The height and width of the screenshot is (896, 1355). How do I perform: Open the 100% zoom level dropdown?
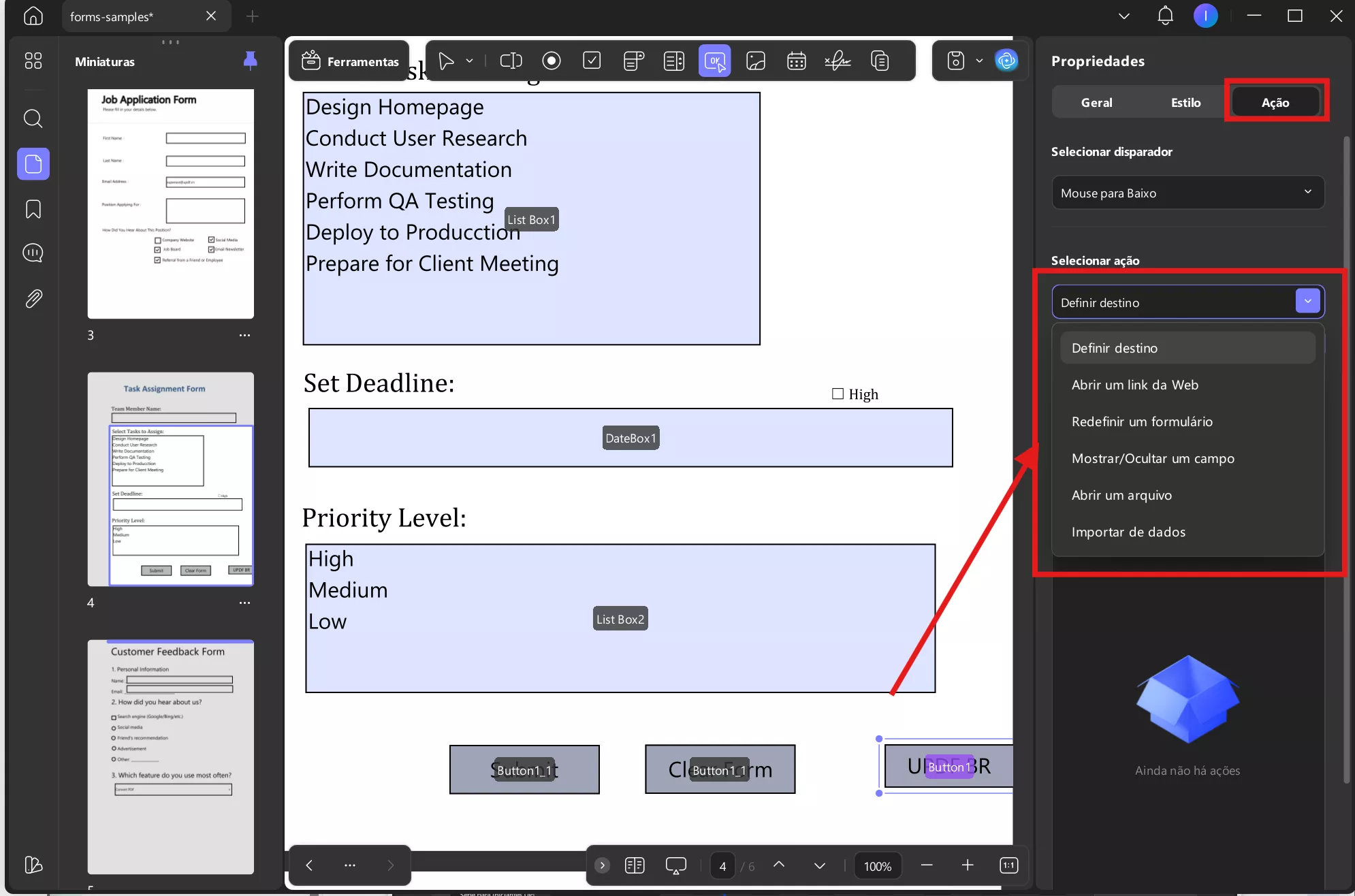point(877,866)
